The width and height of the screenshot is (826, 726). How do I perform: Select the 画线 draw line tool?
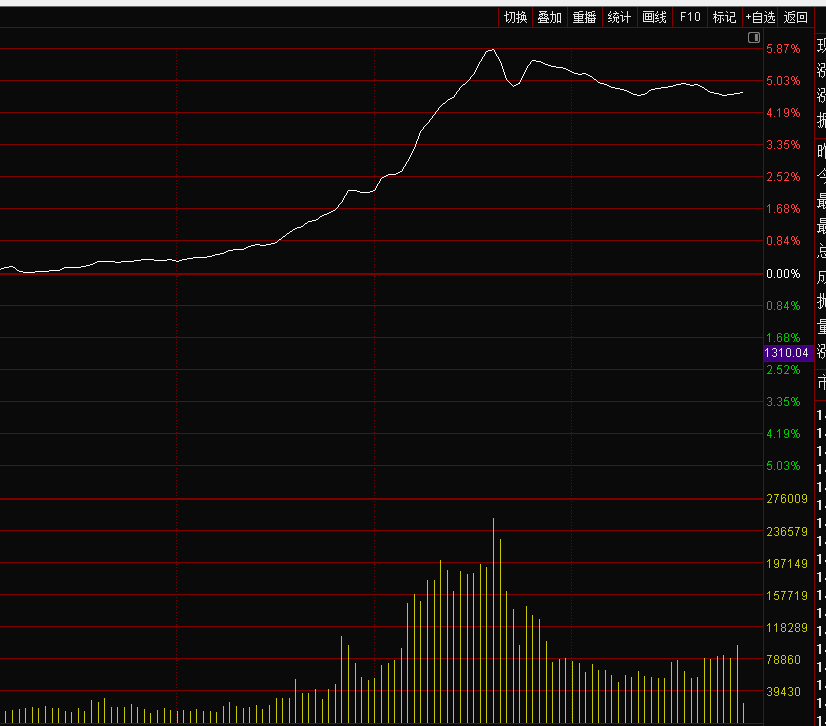point(654,17)
